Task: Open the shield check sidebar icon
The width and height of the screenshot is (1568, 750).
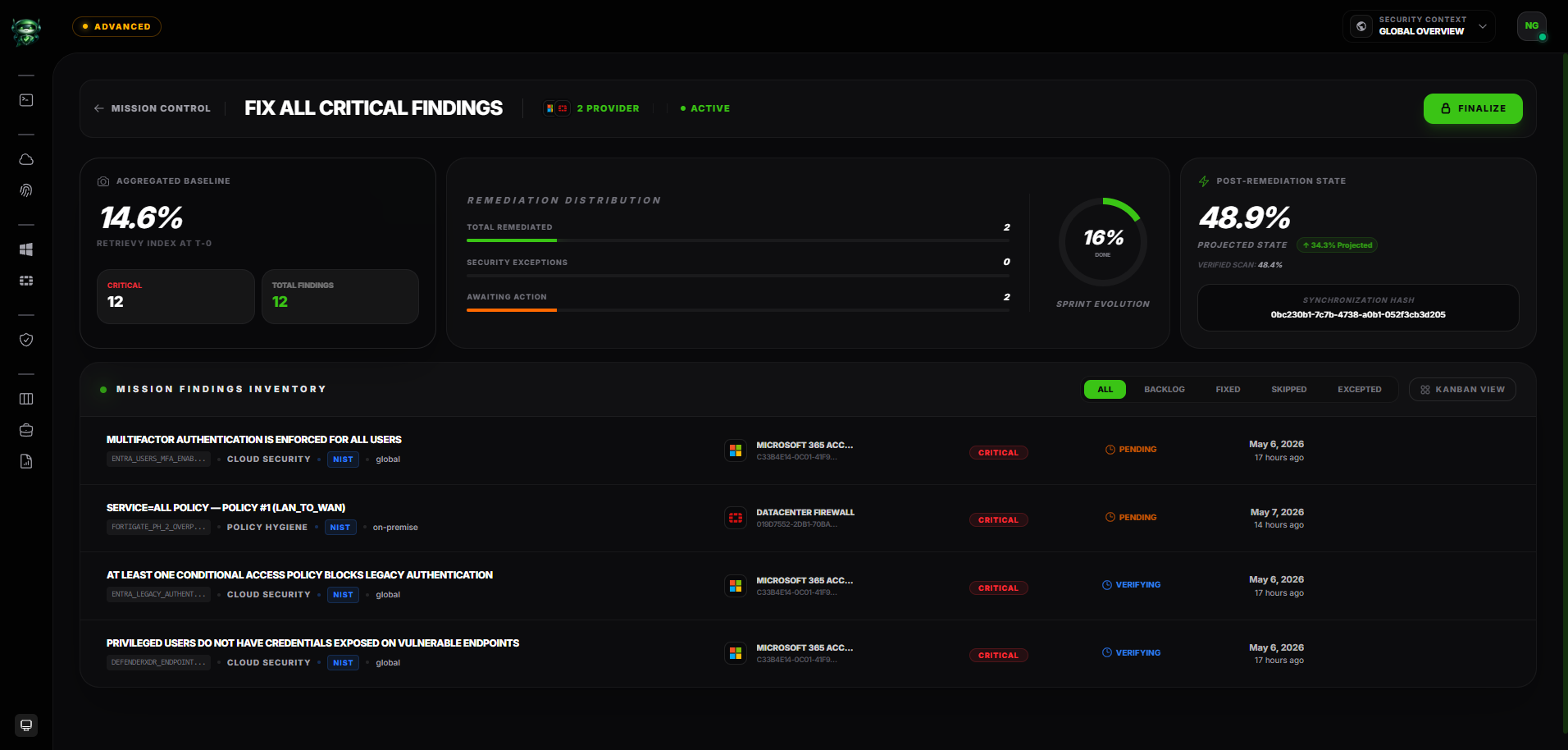Action: click(26, 340)
